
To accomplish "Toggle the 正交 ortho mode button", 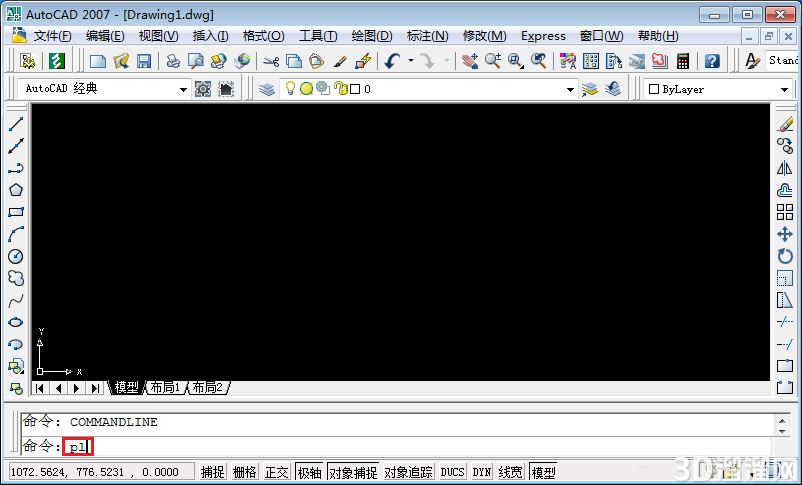I will coord(277,472).
